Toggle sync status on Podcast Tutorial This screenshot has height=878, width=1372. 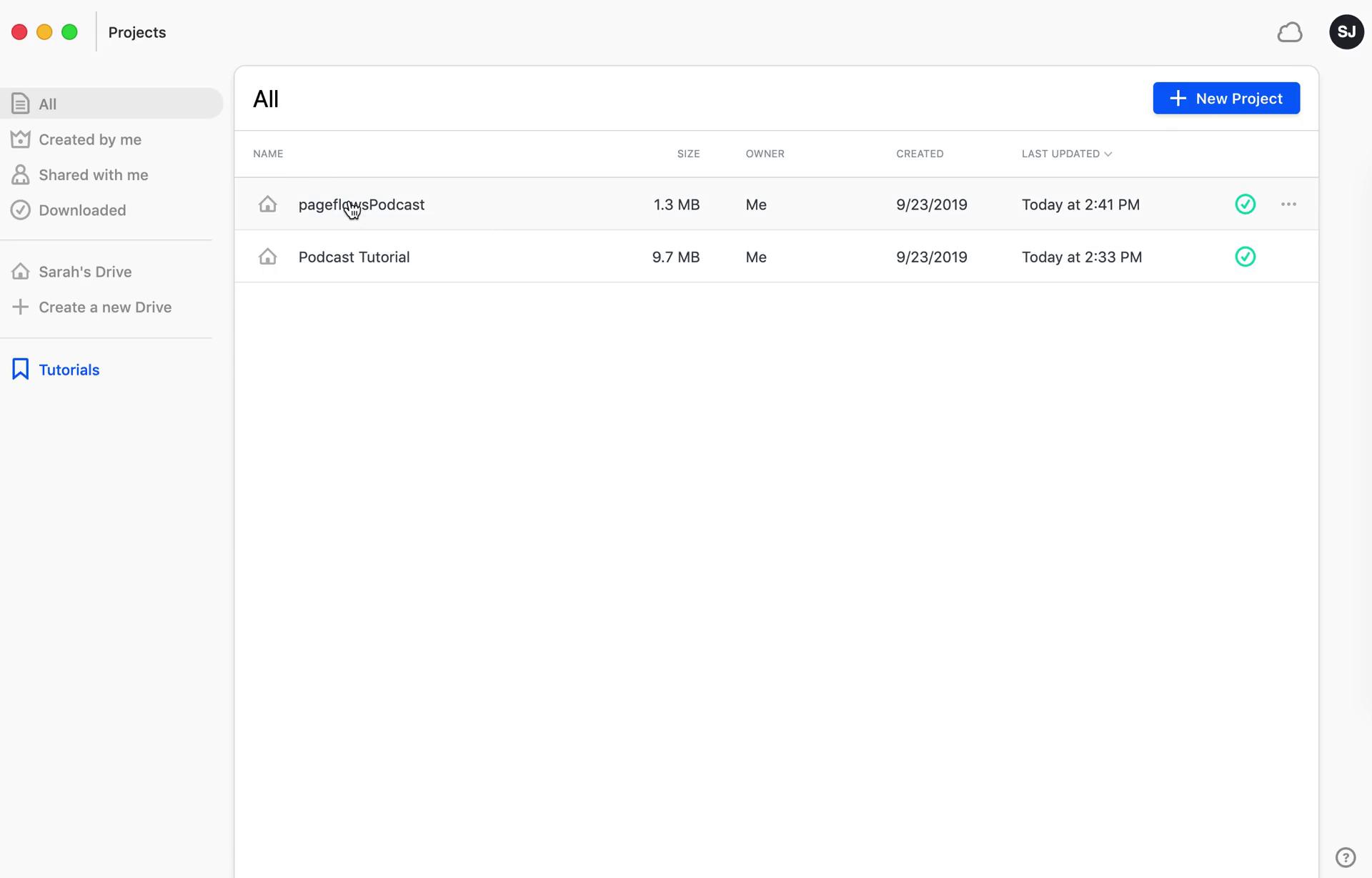(1246, 257)
